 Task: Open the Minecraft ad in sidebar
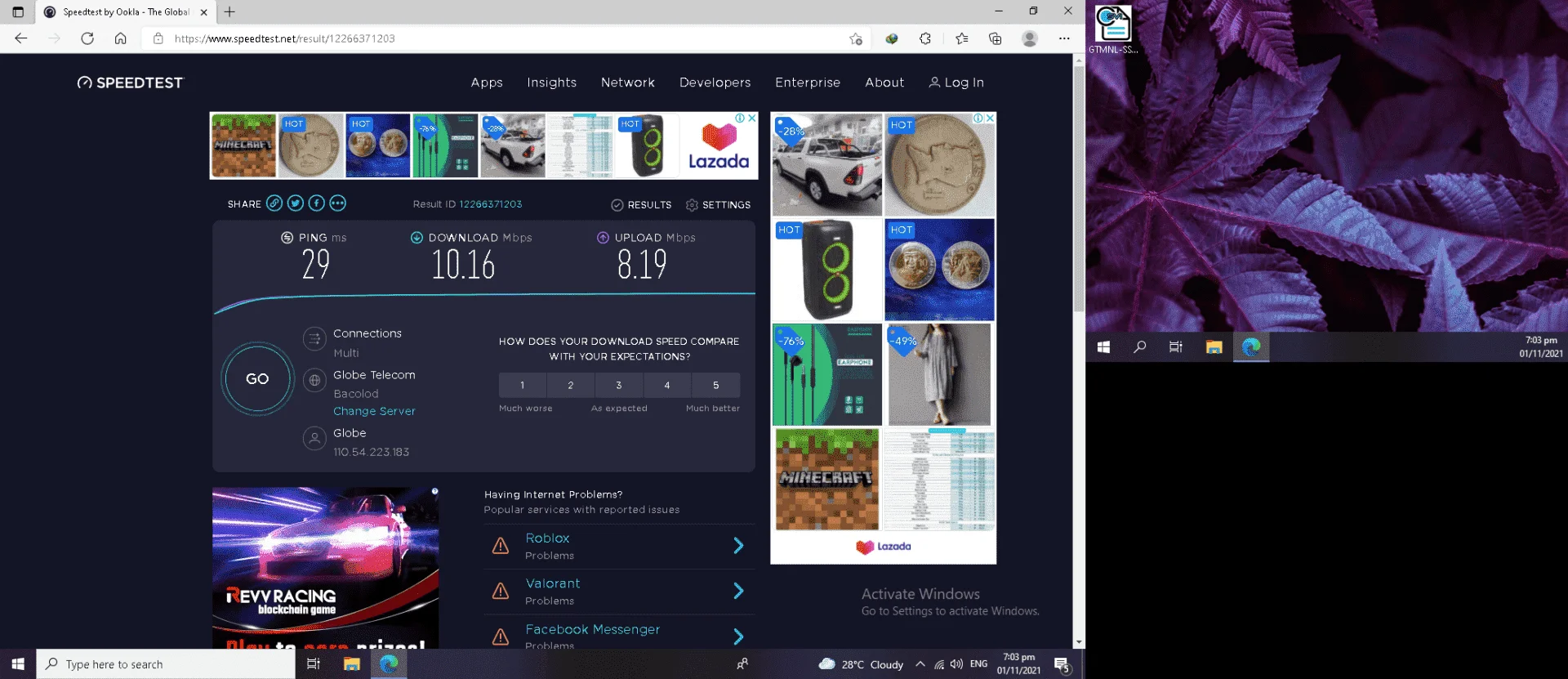pos(826,480)
